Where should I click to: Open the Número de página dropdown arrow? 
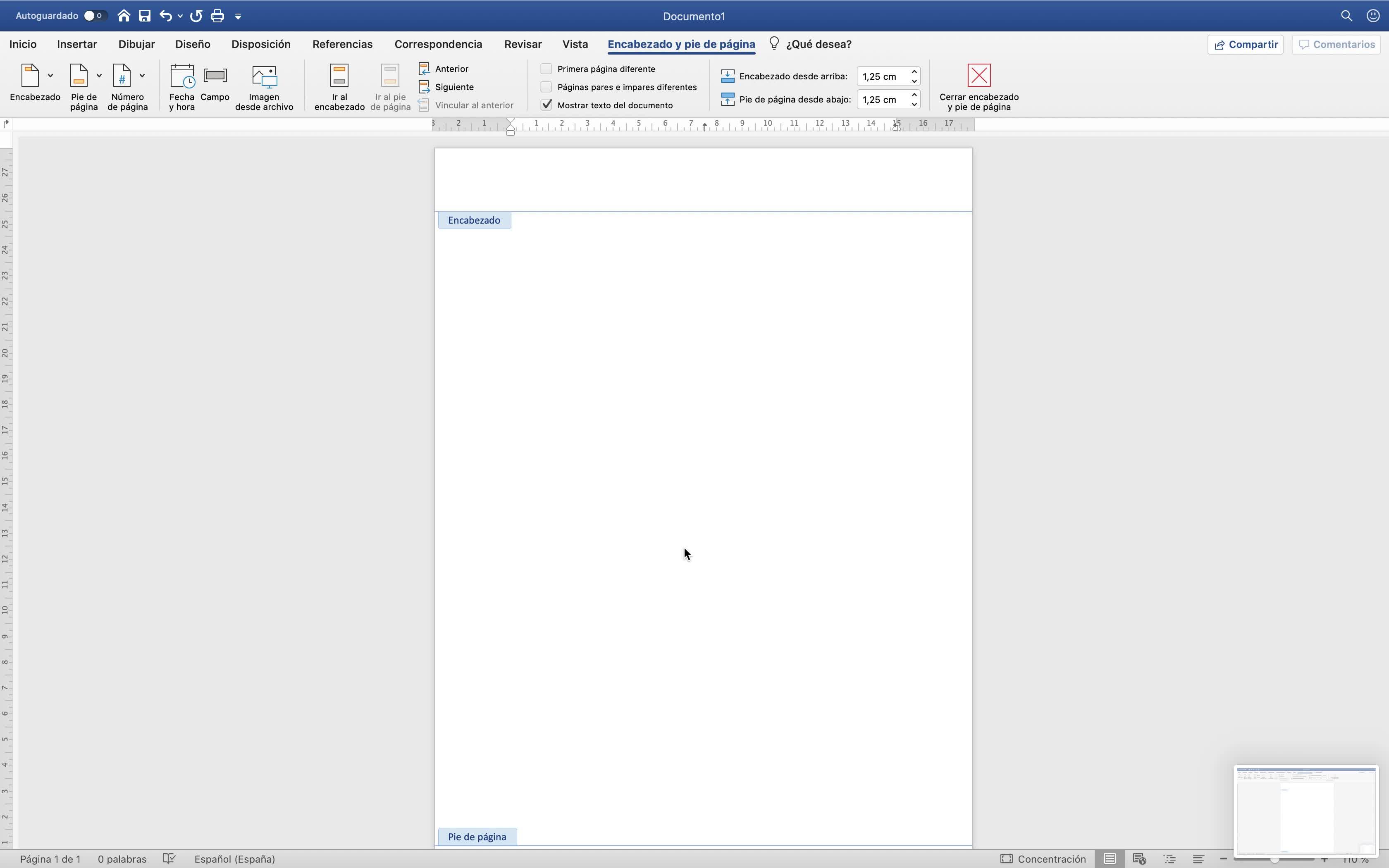click(x=142, y=76)
